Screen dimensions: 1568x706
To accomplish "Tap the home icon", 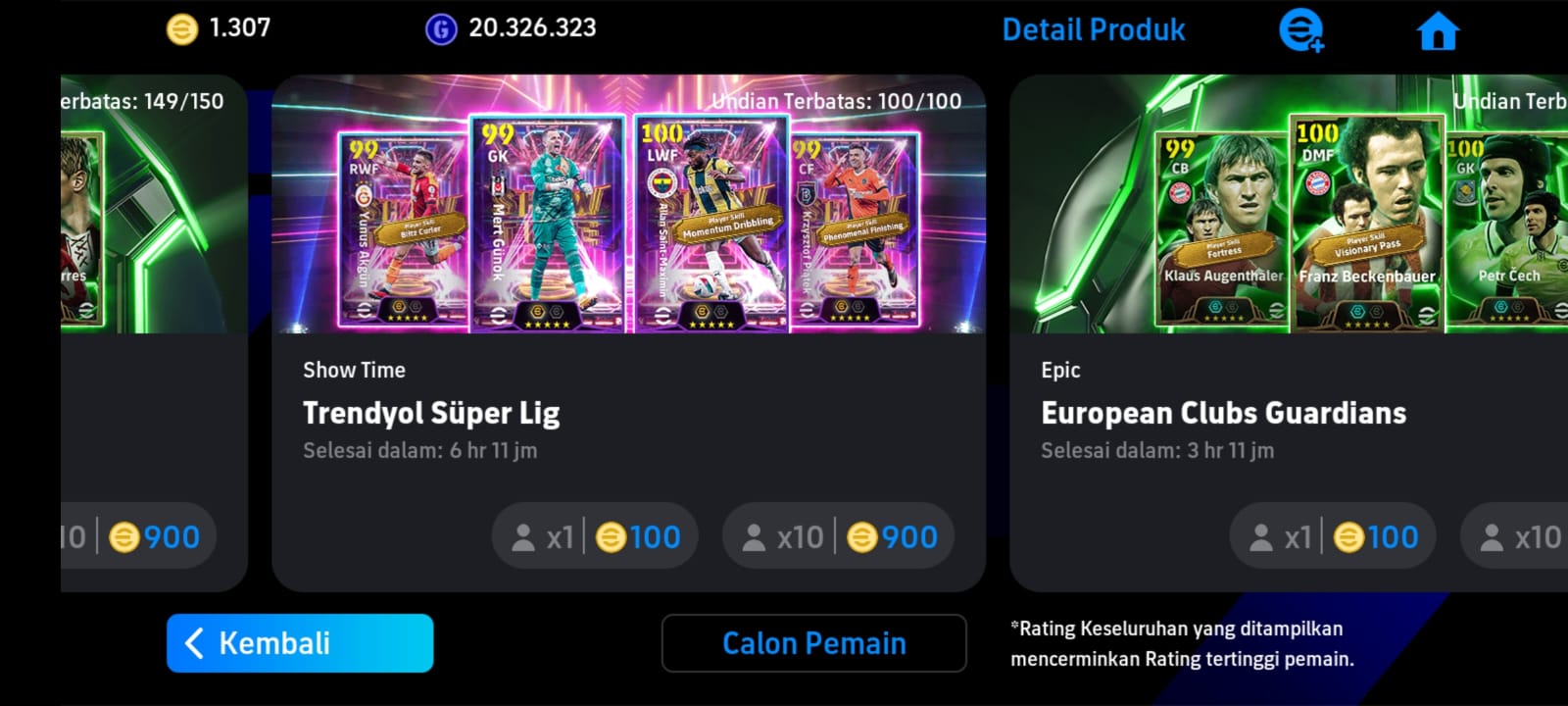I will coord(1438,30).
